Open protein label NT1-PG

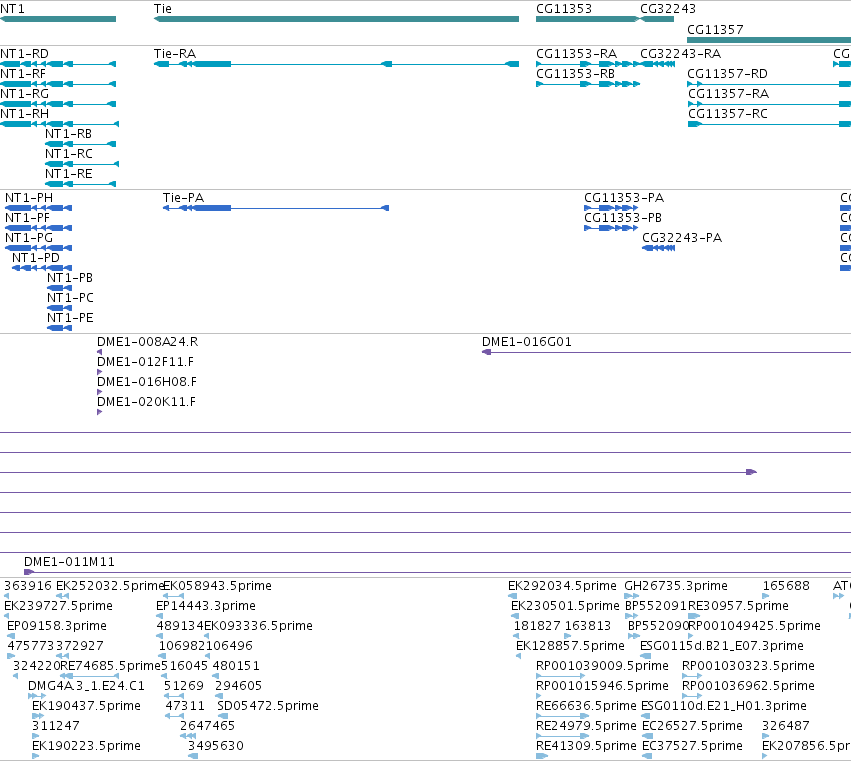pyautogui.click(x=29, y=238)
